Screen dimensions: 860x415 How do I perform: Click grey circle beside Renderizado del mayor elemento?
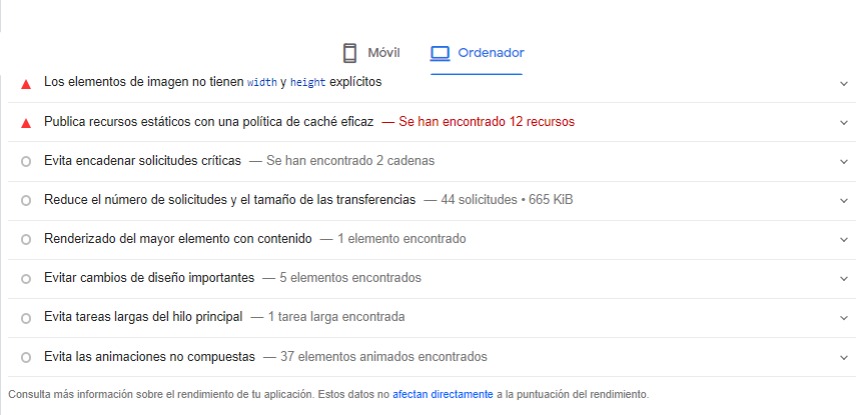tap(26, 240)
